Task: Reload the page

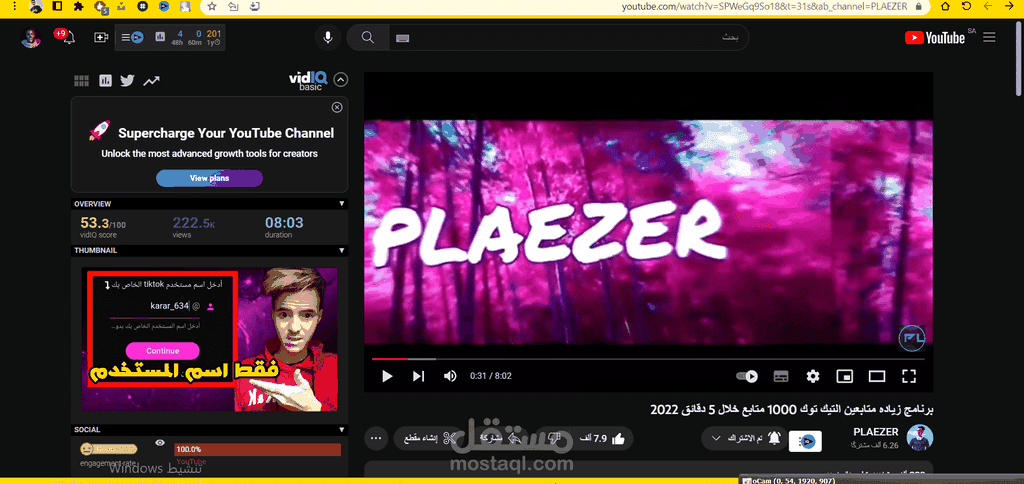Action: (x=967, y=7)
